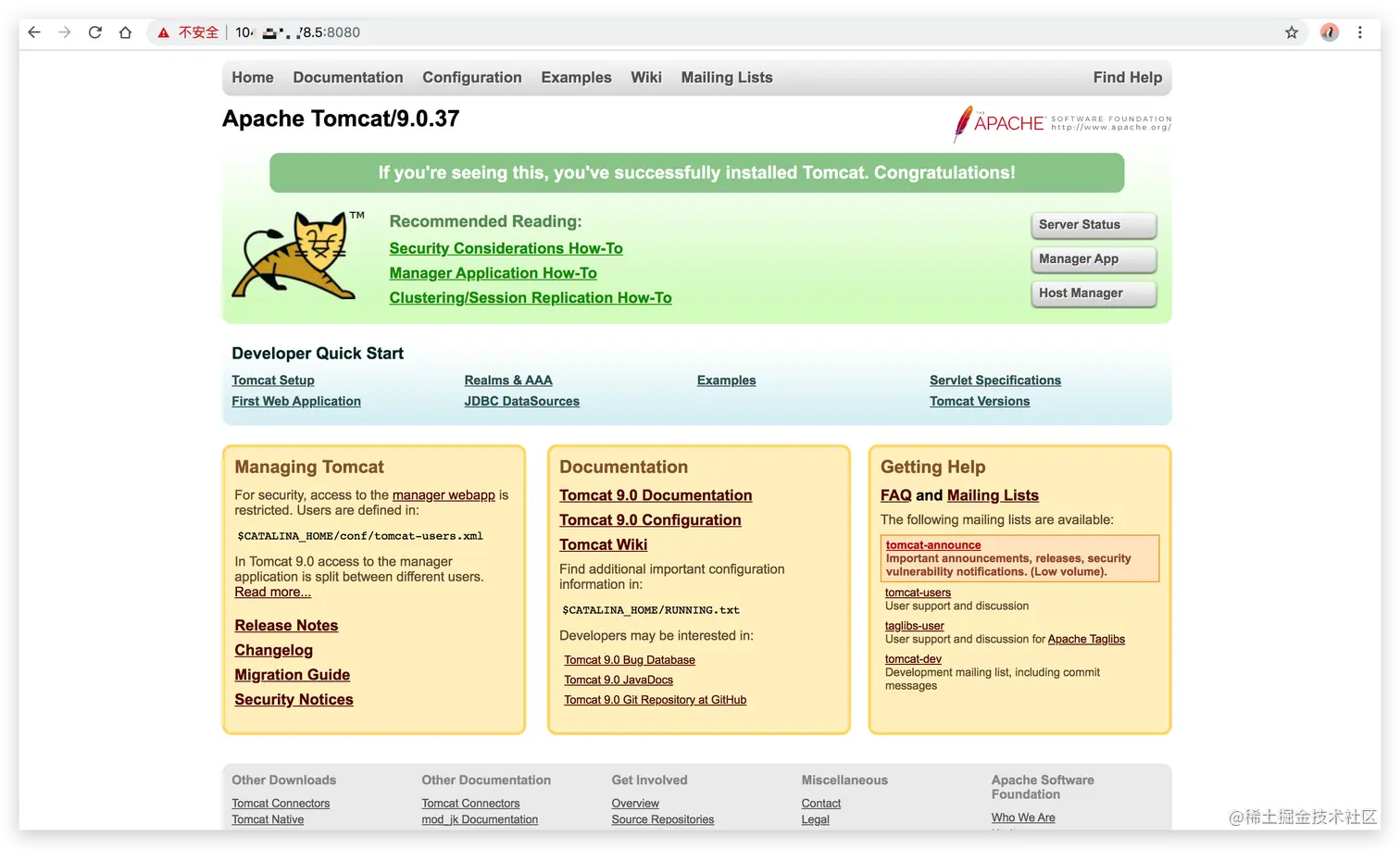The width and height of the screenshot is (1400, 849).
Task: Open the JDBC DataSources link
Action: (x=522, y=401)
